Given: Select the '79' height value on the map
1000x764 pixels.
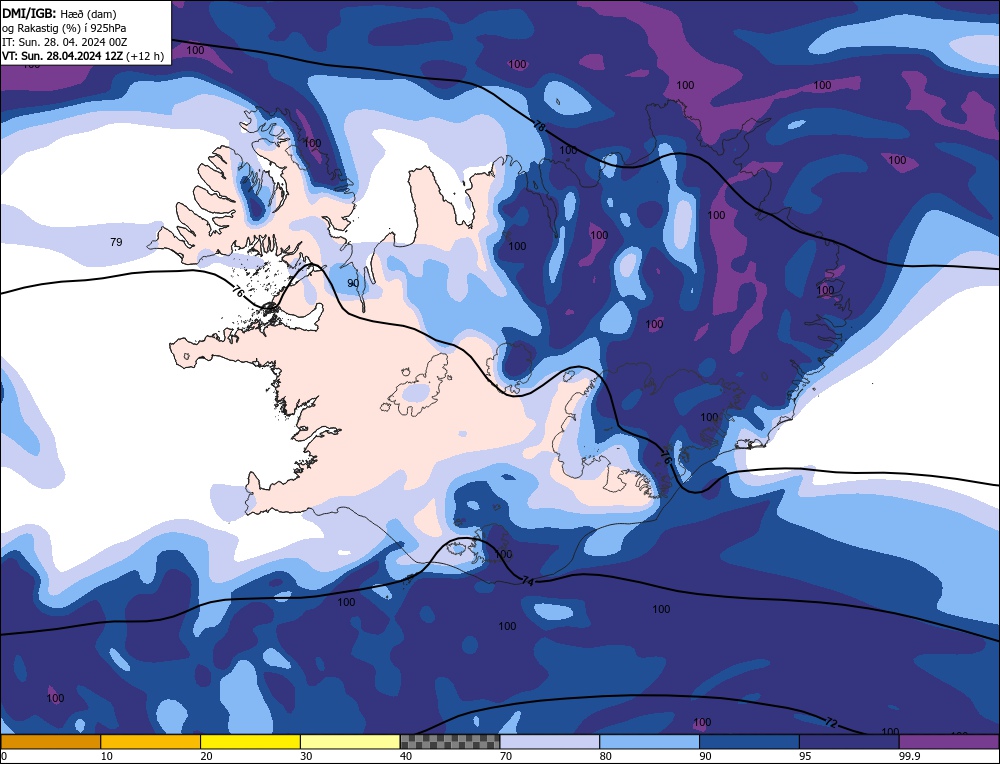Looking at the screenshot, I should 116,242.
